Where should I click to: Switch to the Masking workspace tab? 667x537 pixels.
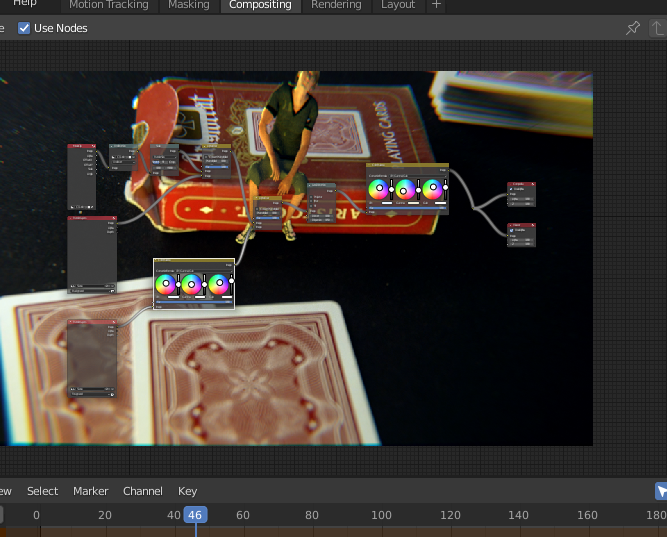188,5
